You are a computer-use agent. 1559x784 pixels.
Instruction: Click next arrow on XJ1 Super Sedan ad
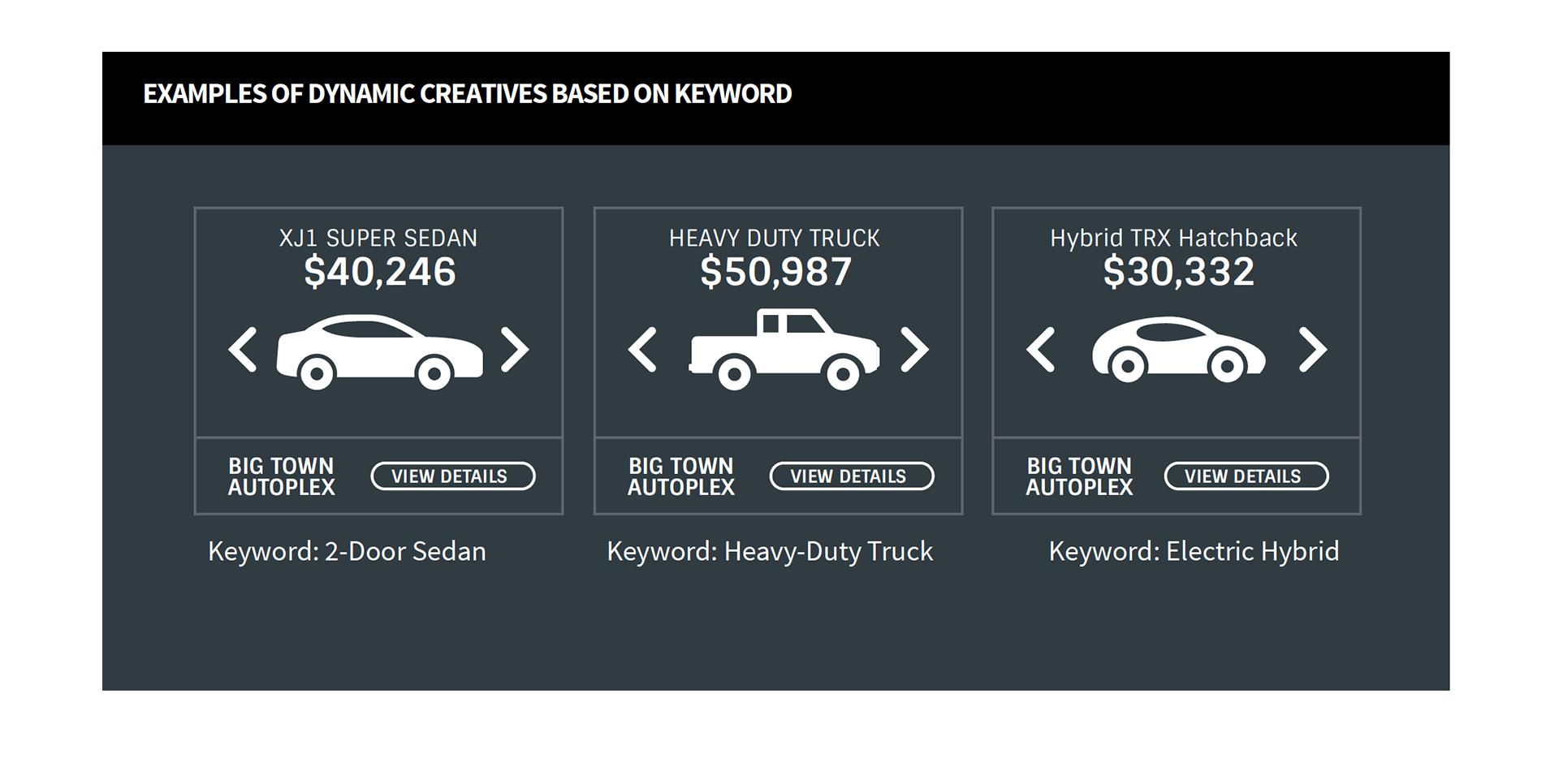pos(515,350)
